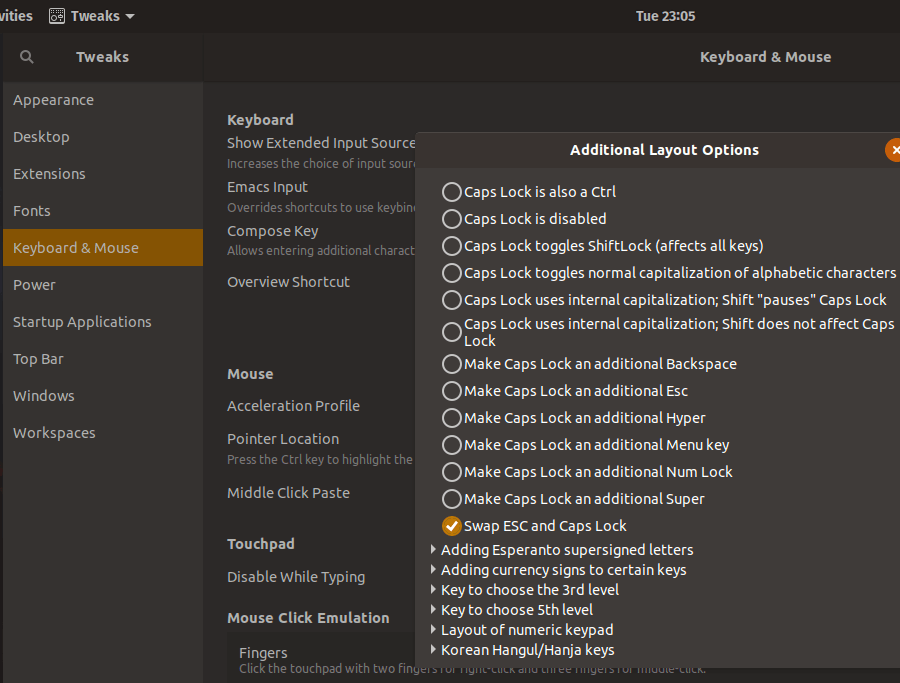The image size is (900, 683).
Task: Choose 'Make Caps Lock an additional Esc'
Action: point(452,391)
